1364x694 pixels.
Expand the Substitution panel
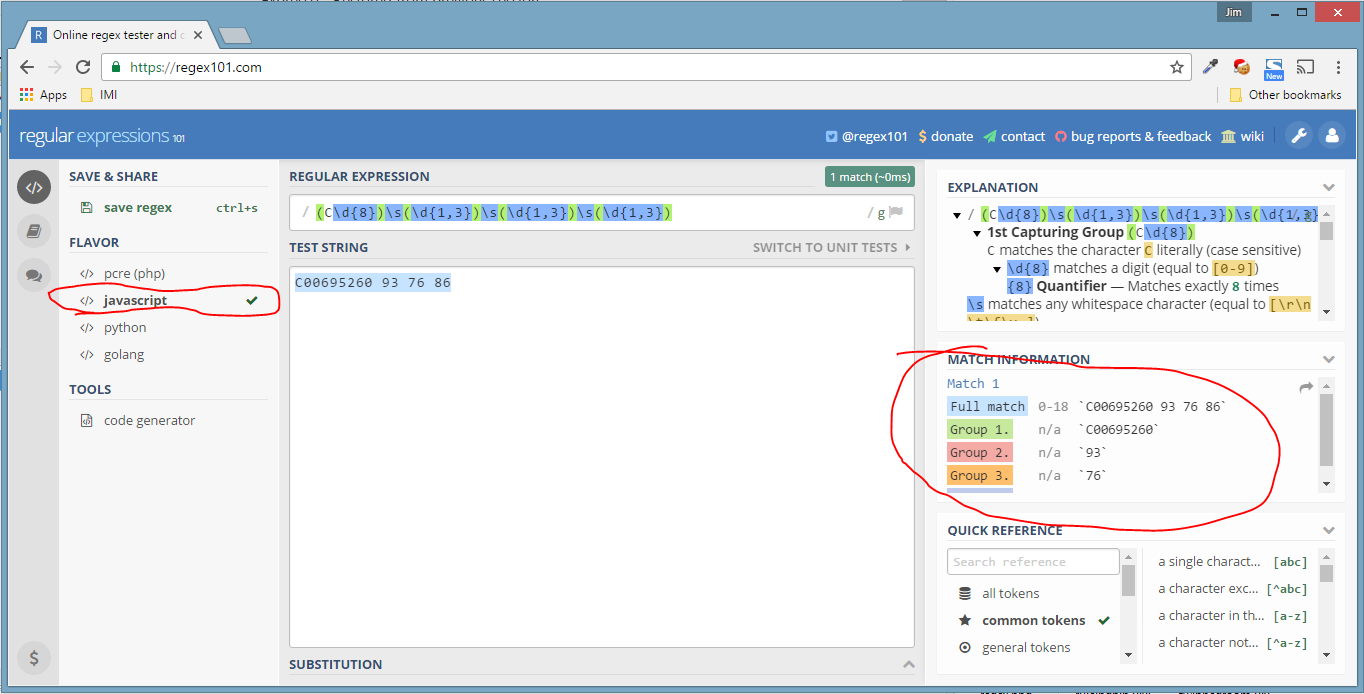point(908,664)
